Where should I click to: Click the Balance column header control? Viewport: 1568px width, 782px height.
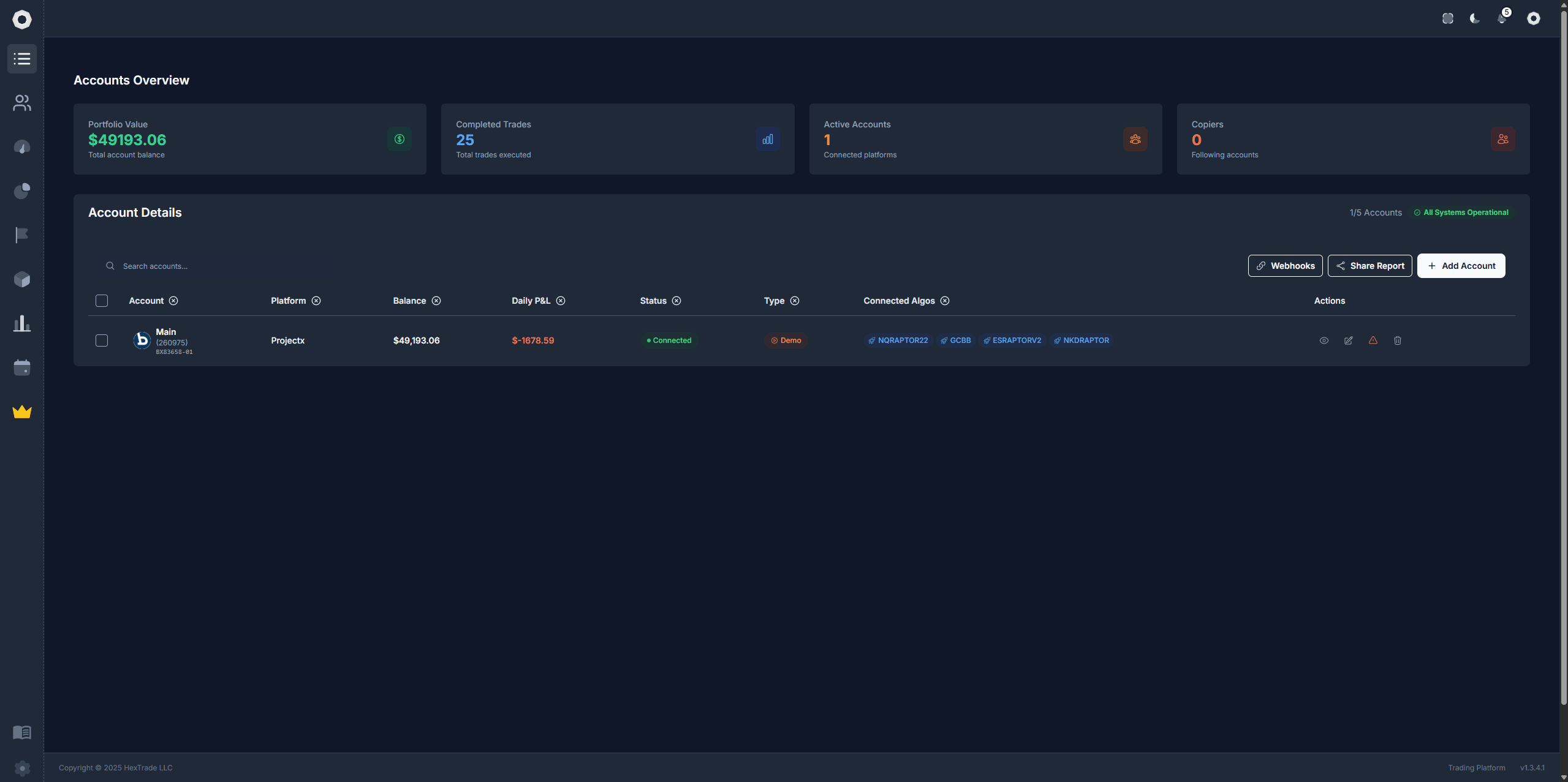(x=436, y=301)
